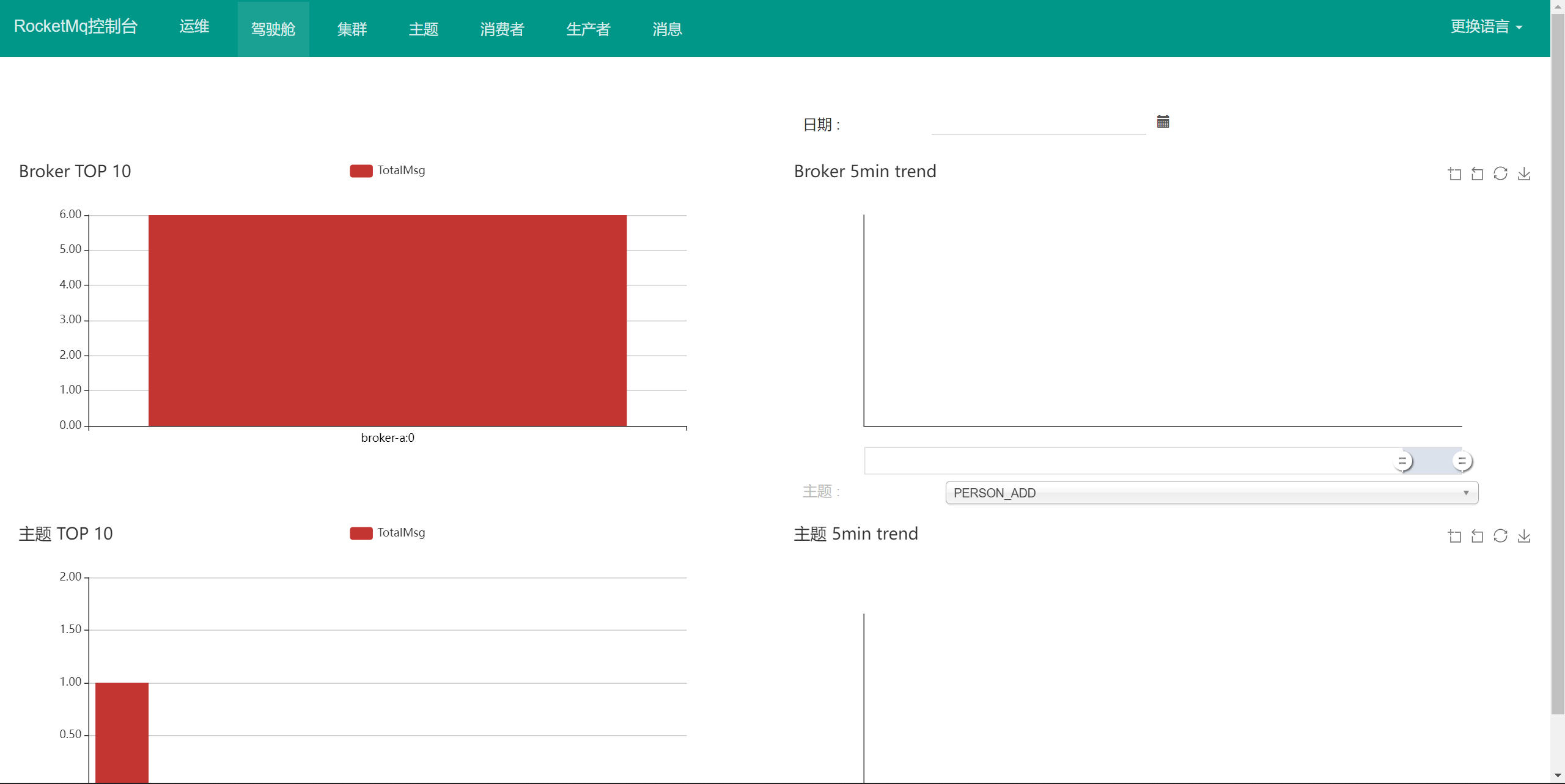Go to the 运维 page

[x=194, y=27]
